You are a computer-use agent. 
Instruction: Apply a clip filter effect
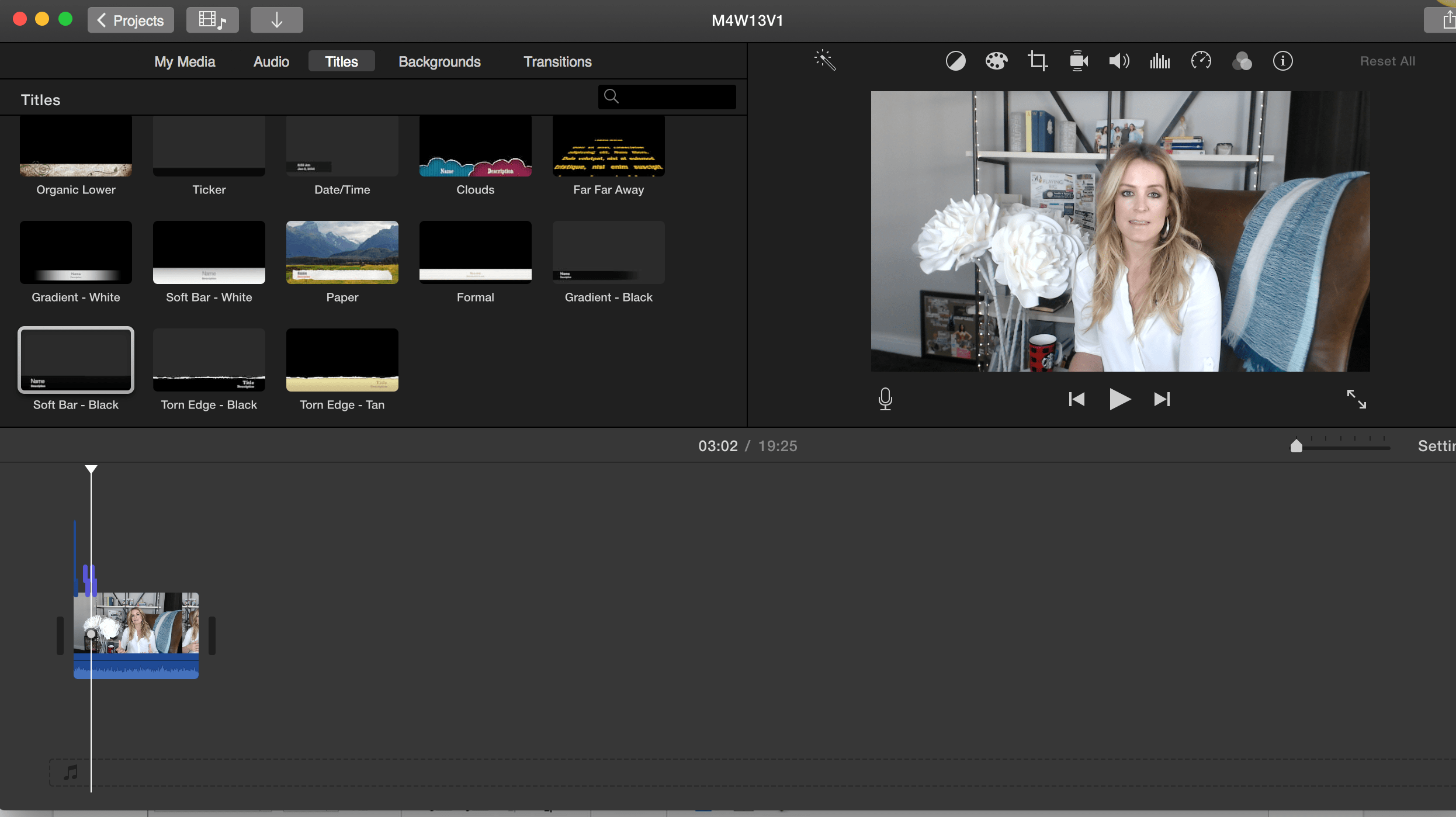[x=1243, y=60]
